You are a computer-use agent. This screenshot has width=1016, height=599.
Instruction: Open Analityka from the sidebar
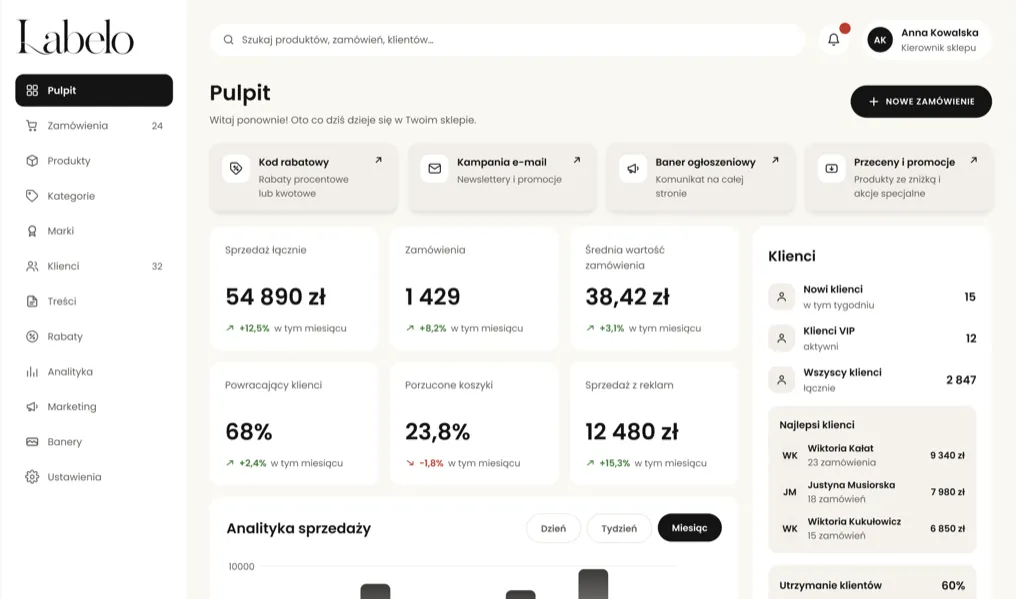tap(94, 371)
